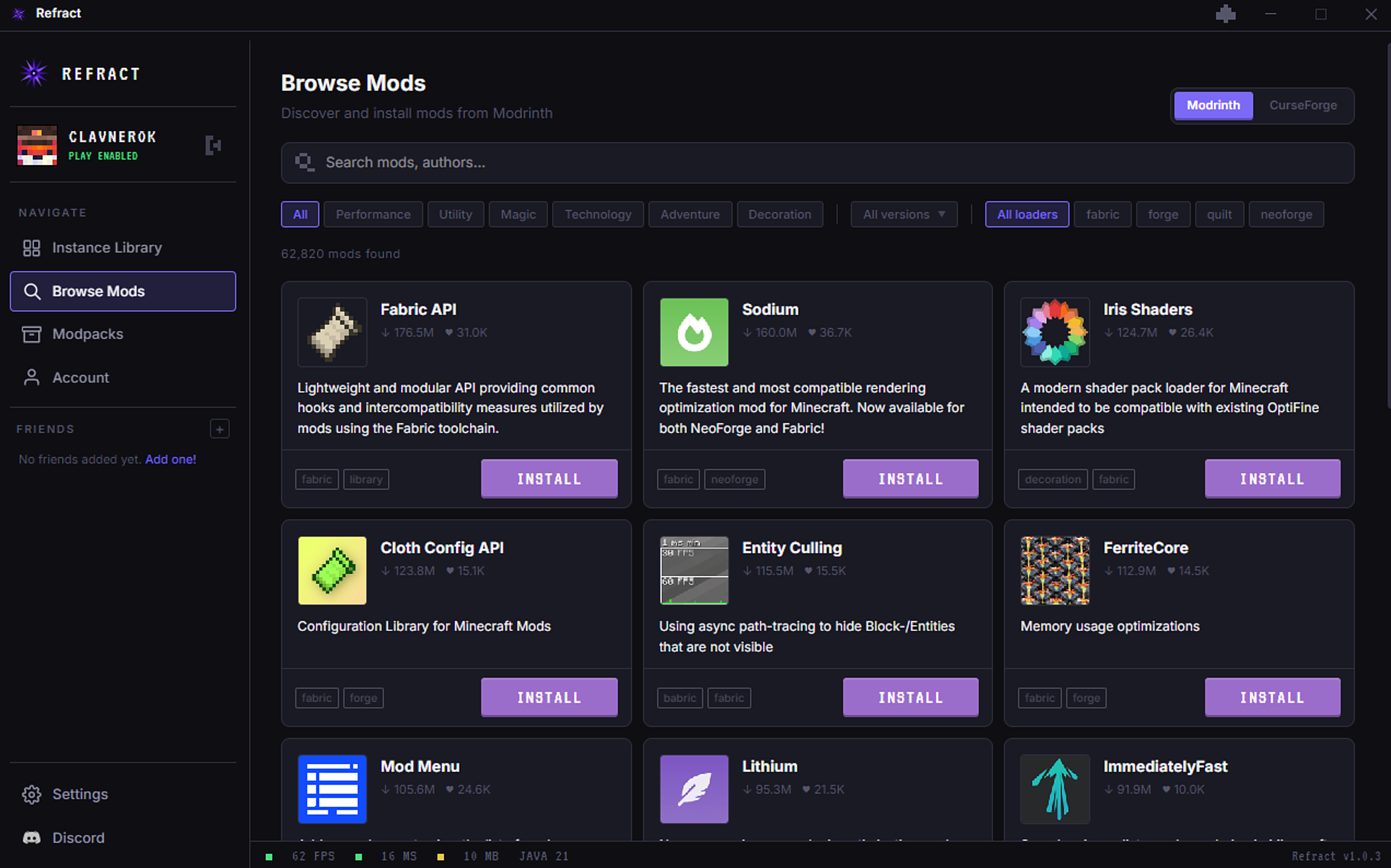The height and width of the screenshot is (868, 1391).
Task: Install FerriteCore
Action: [x=1272, y=697]
